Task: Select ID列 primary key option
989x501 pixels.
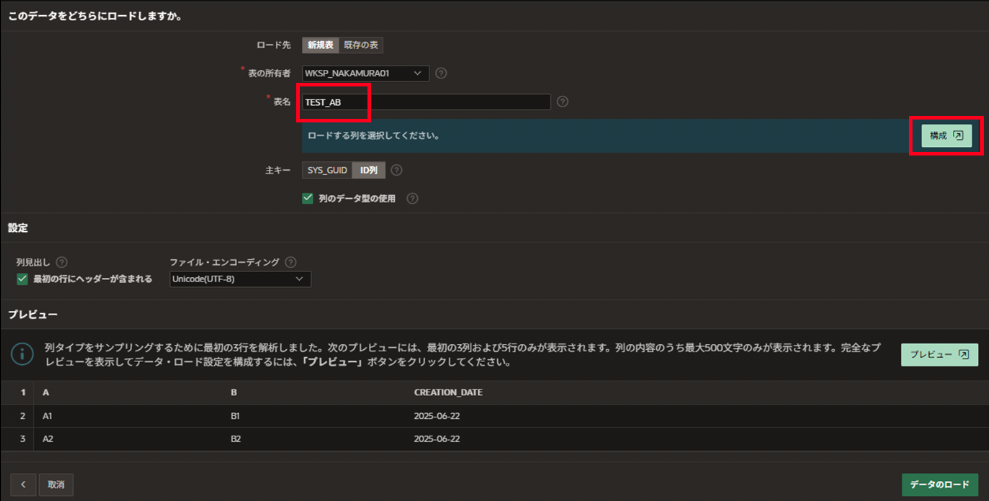Action: click(368, 171)
